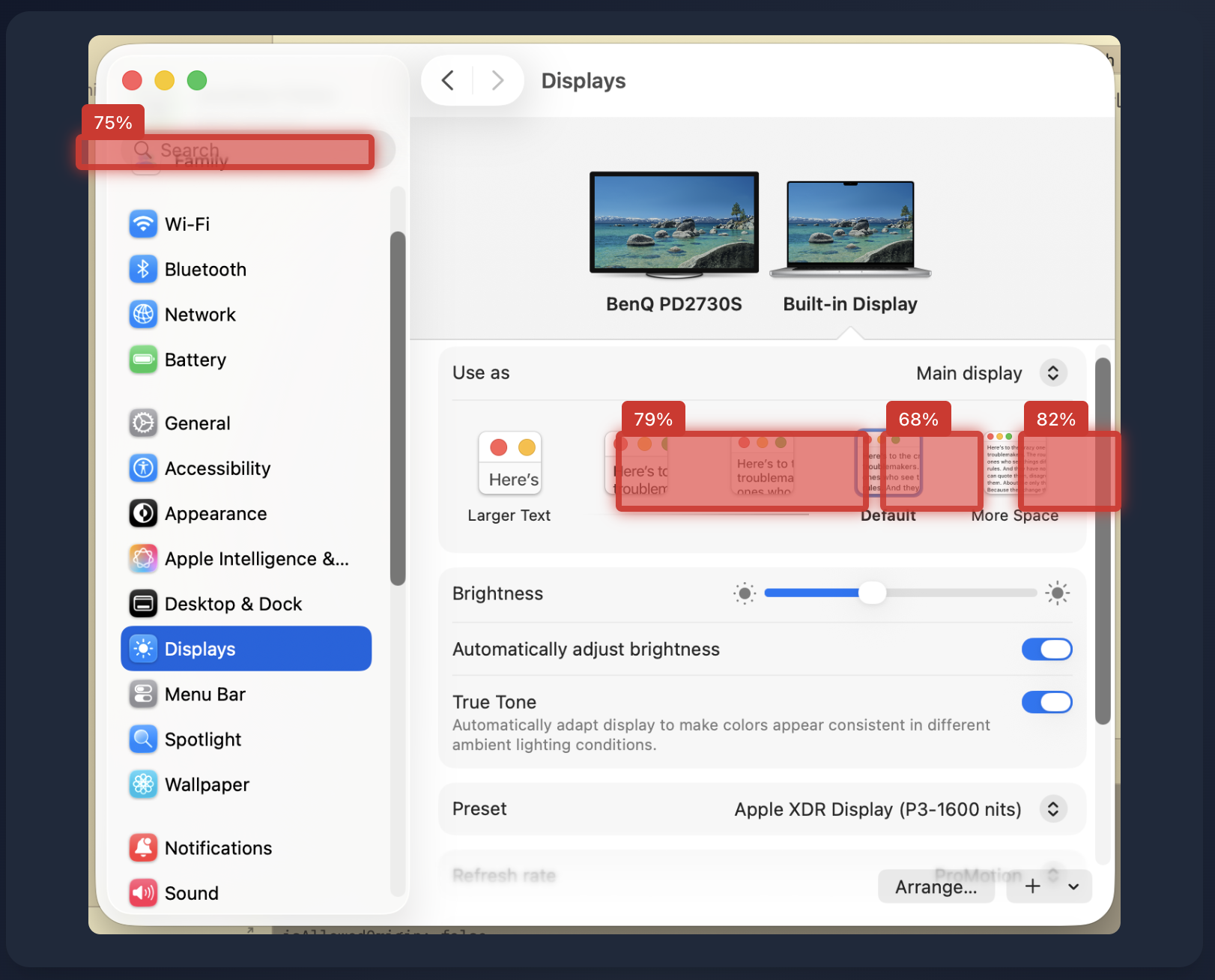The height and width of the screenshot is (980, 1215).
Task: Click the Arrange... button
Action: (936, 887)
